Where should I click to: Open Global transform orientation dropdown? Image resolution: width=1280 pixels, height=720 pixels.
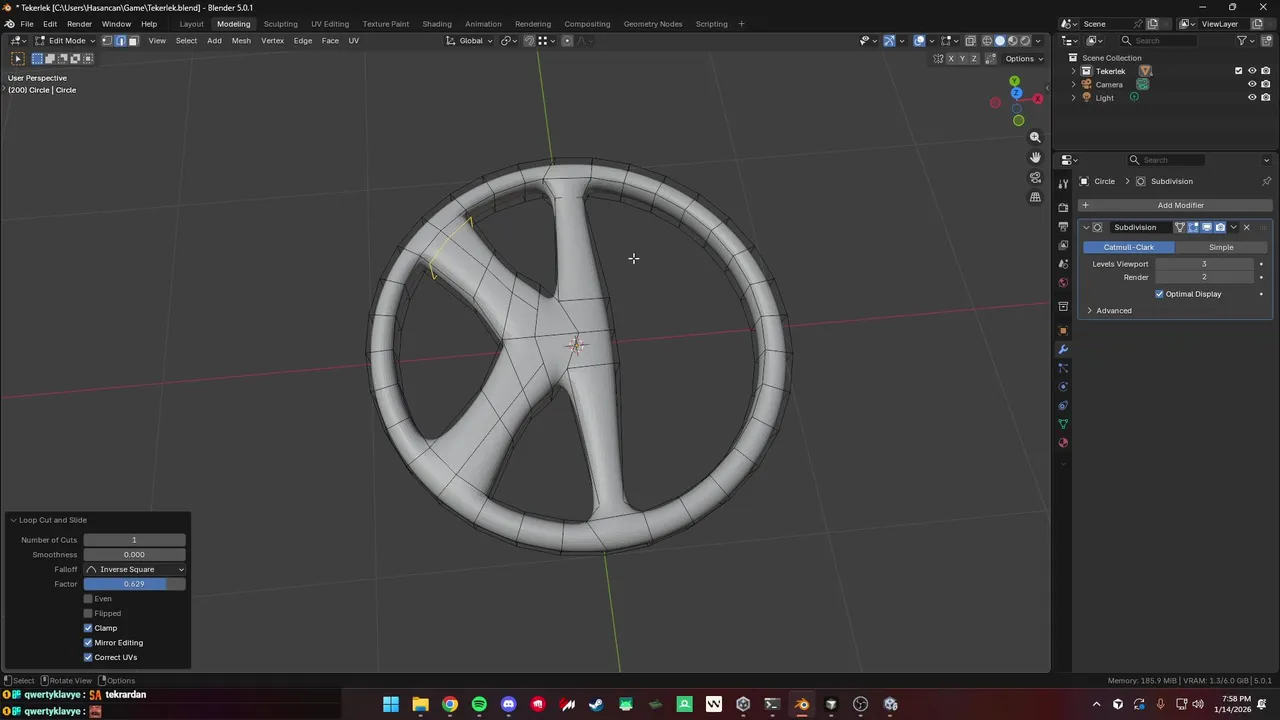(x=469, y=41)
